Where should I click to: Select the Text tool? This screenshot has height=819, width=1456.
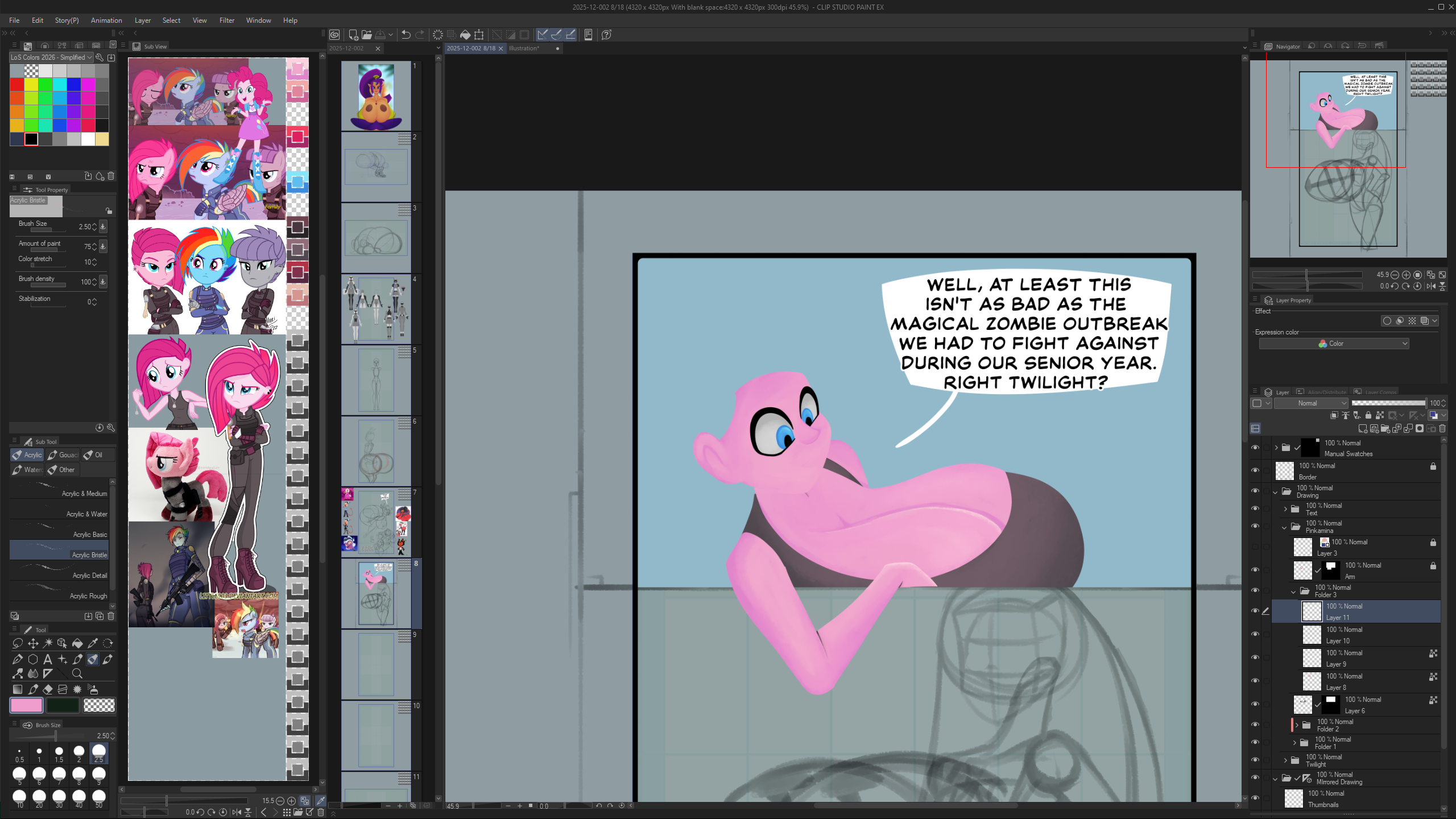pos(48,659)
